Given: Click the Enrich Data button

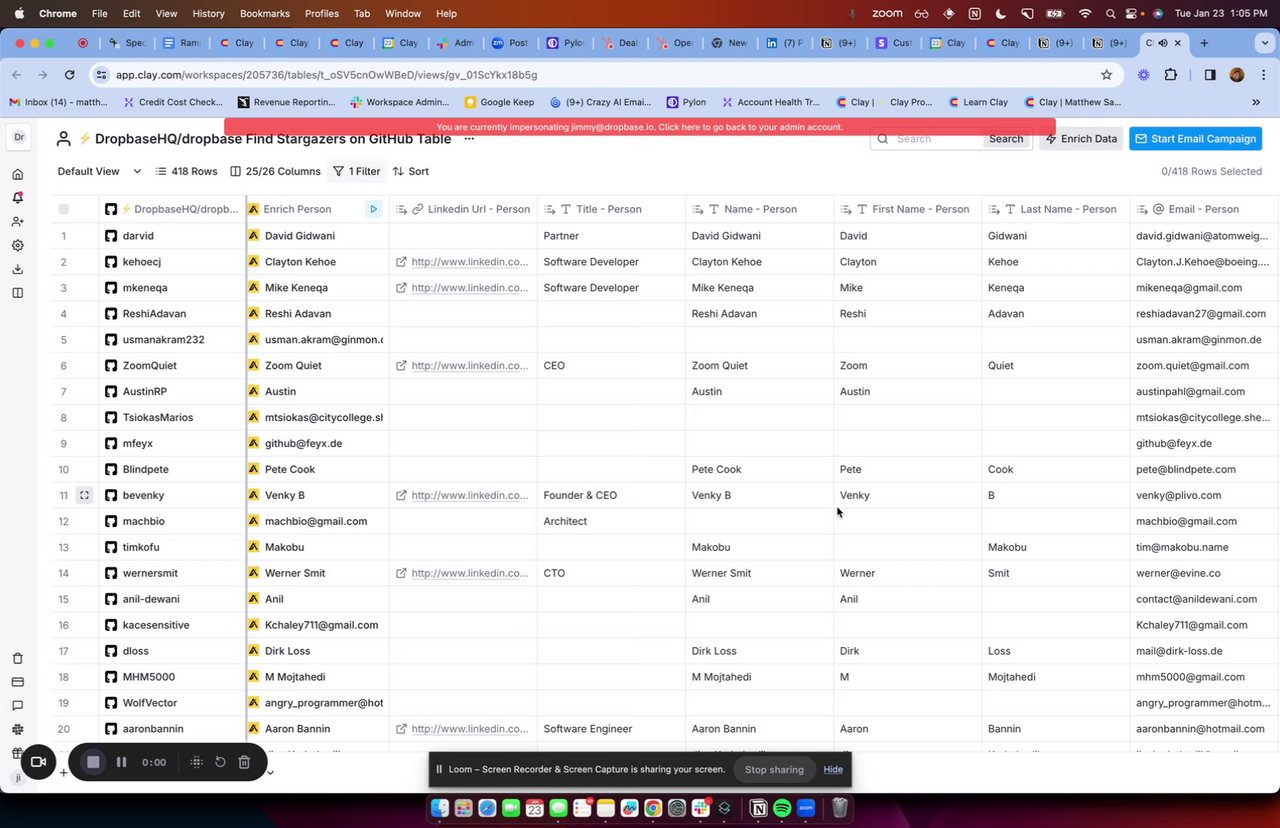Looking at the screenshot, I should click(x=1081, y=139).
